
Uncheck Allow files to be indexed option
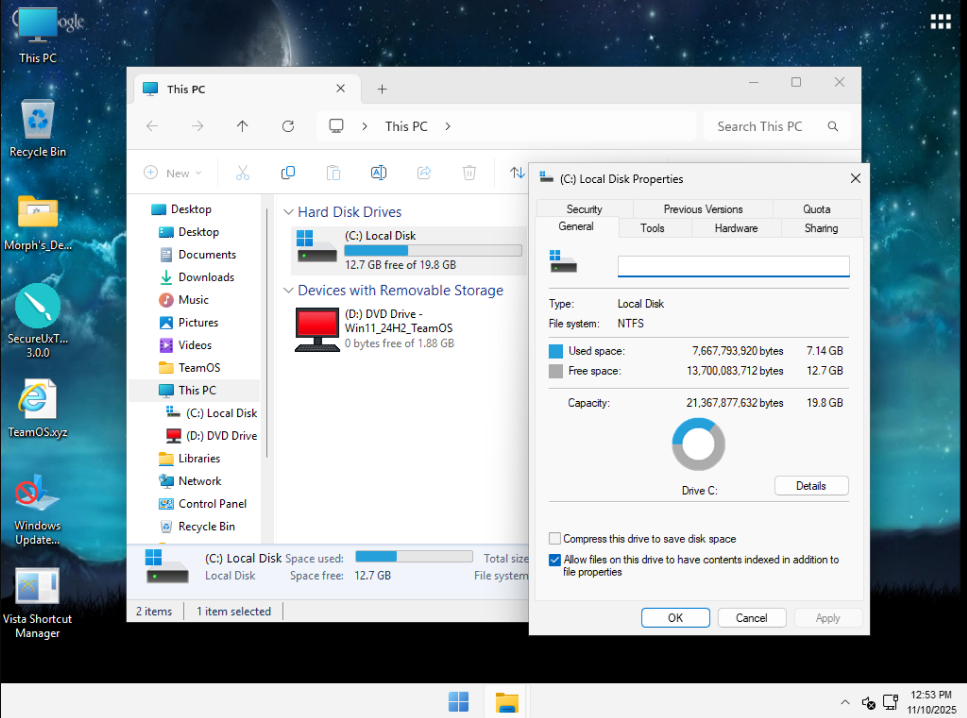tap(555, 560)
